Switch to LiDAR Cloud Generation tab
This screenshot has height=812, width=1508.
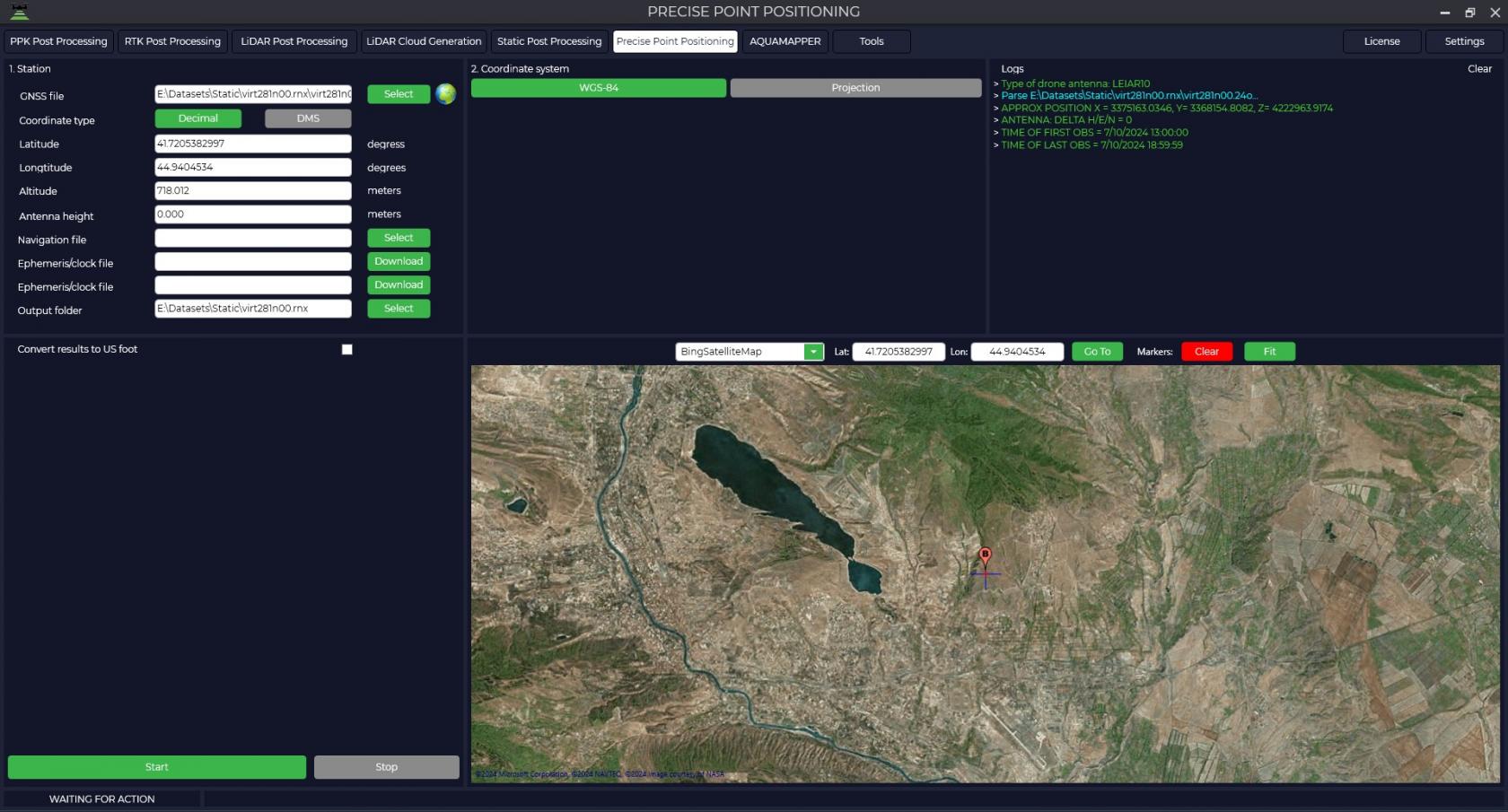tap(424, 41)
